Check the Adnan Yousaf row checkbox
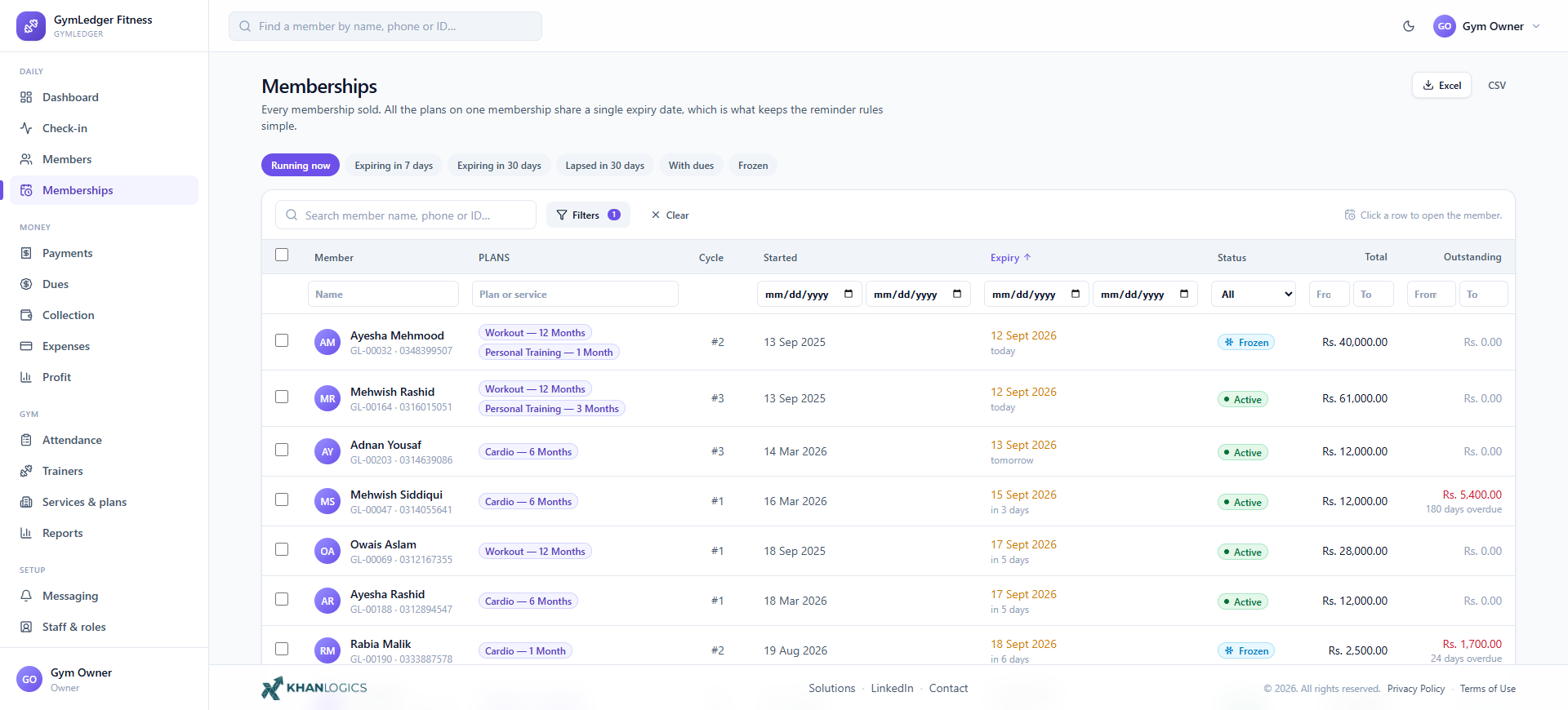Viewport: 1568px width, 710px height. click(x=282, y=450)
